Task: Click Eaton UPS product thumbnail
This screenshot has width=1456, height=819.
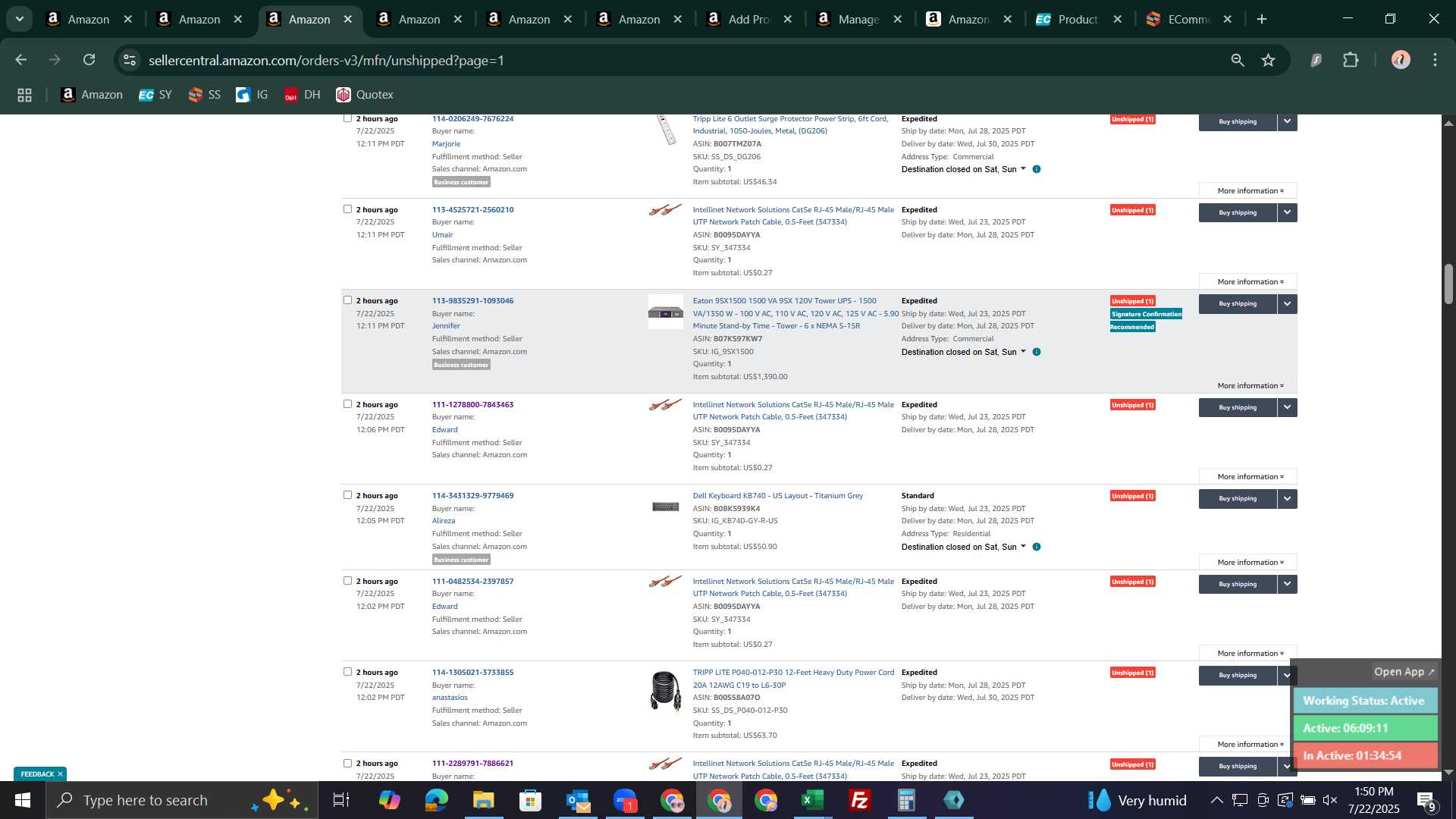Action: click(666, 312)
